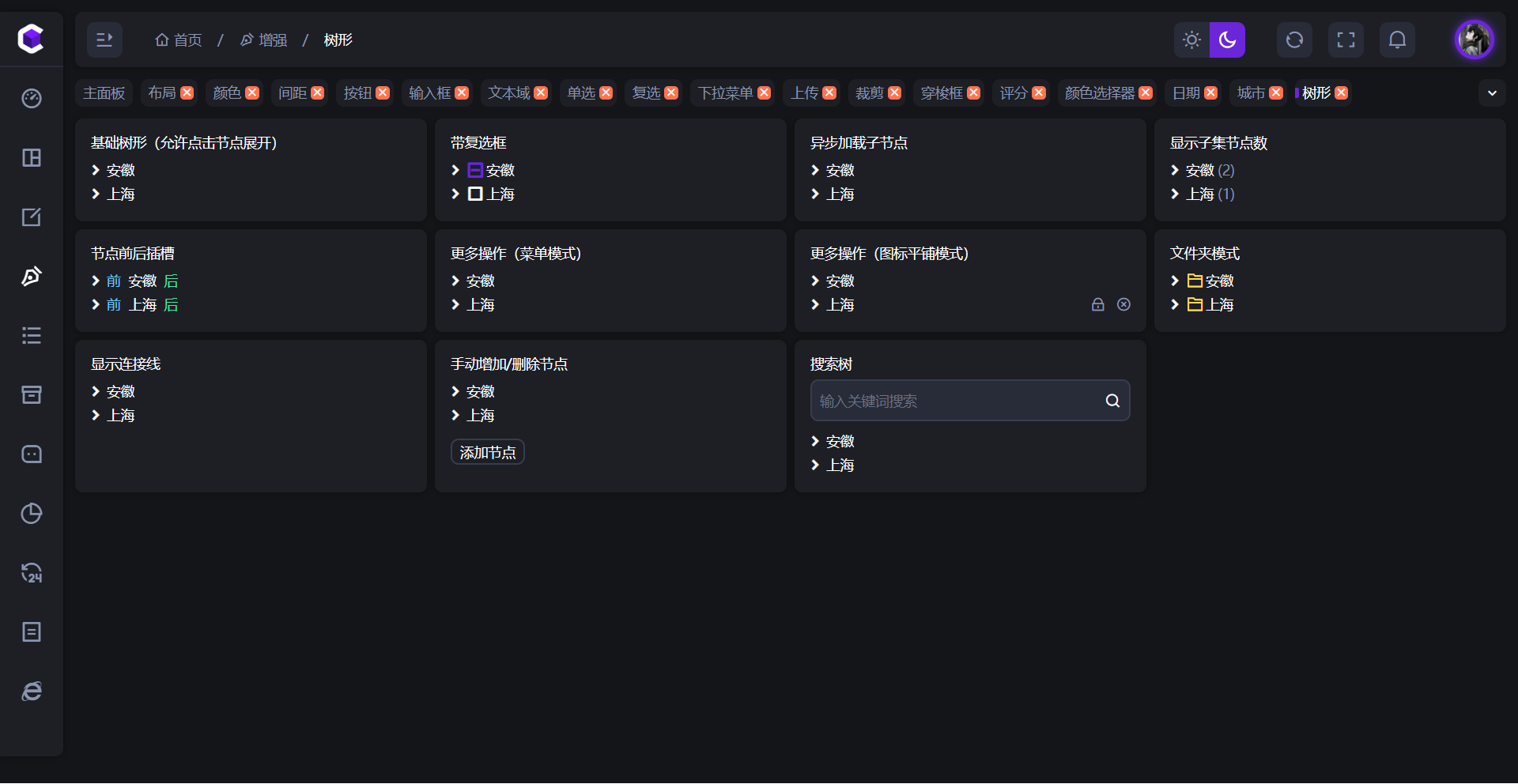The width and height of the screenshot is (1518, 784).
Task: Select 安徽 in 更多操作 (图标平铺模式)
Action: click(x=840, y=281)
